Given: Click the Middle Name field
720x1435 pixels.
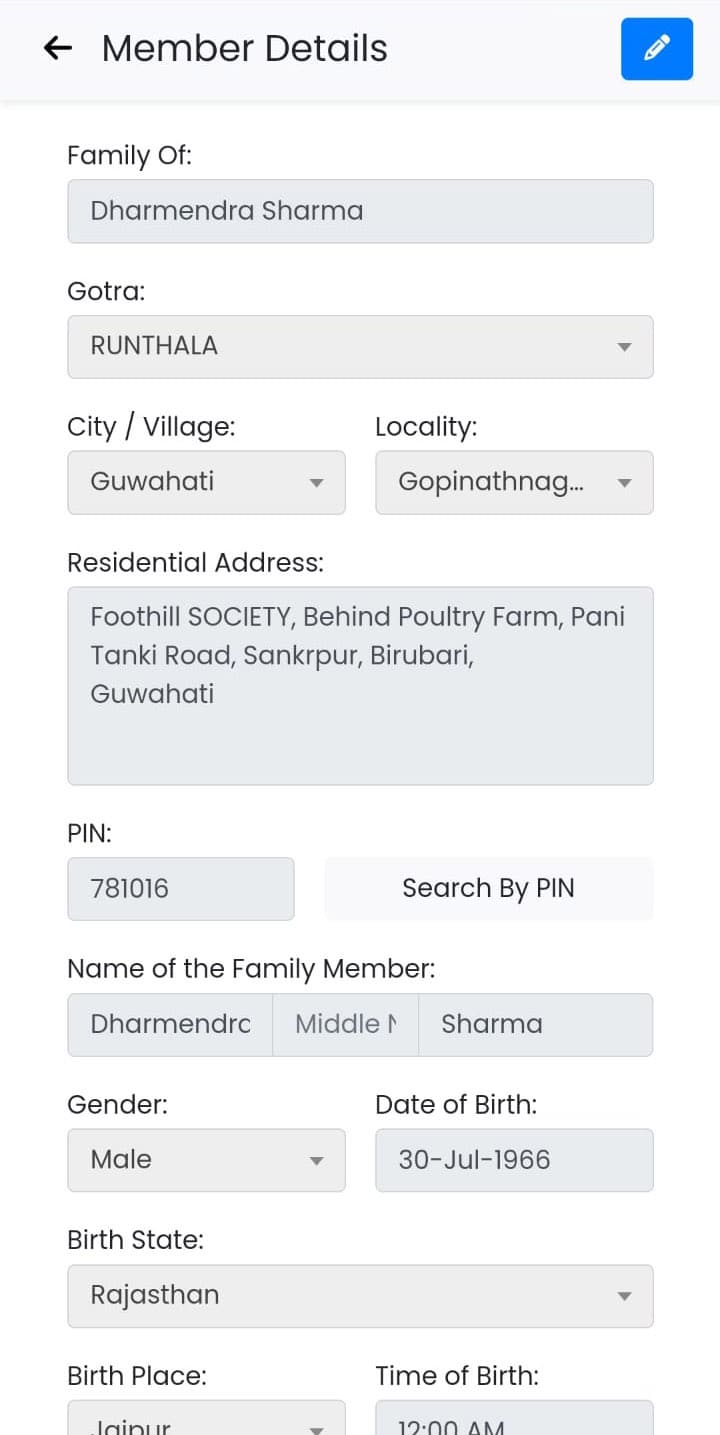Looking at the screenshot, I should (x=345, y=1024).
